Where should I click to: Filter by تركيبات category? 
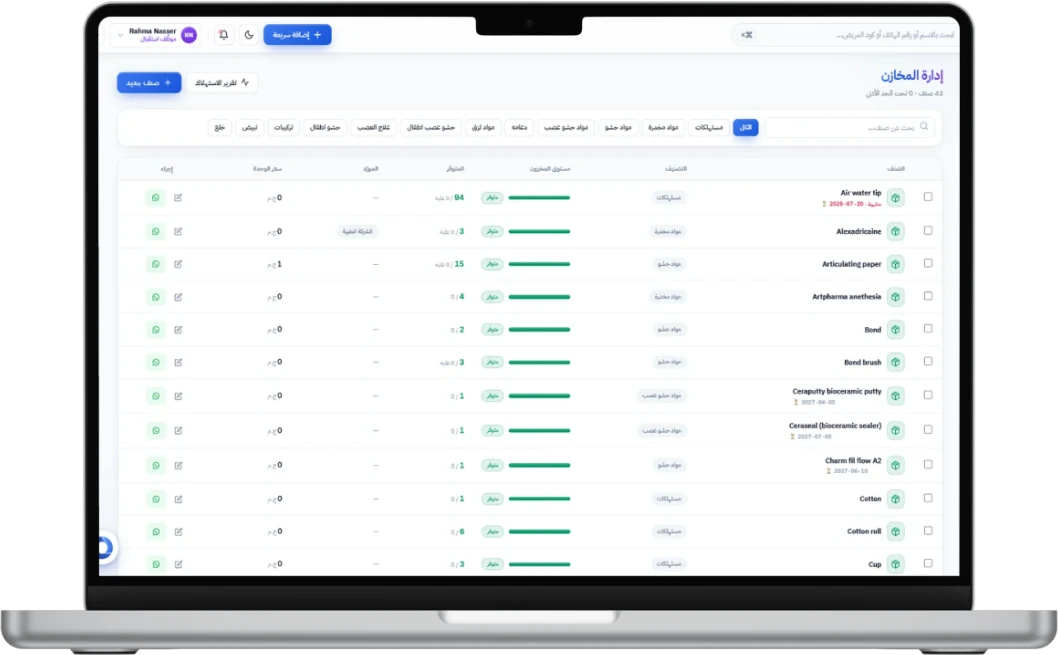(283, 127)
